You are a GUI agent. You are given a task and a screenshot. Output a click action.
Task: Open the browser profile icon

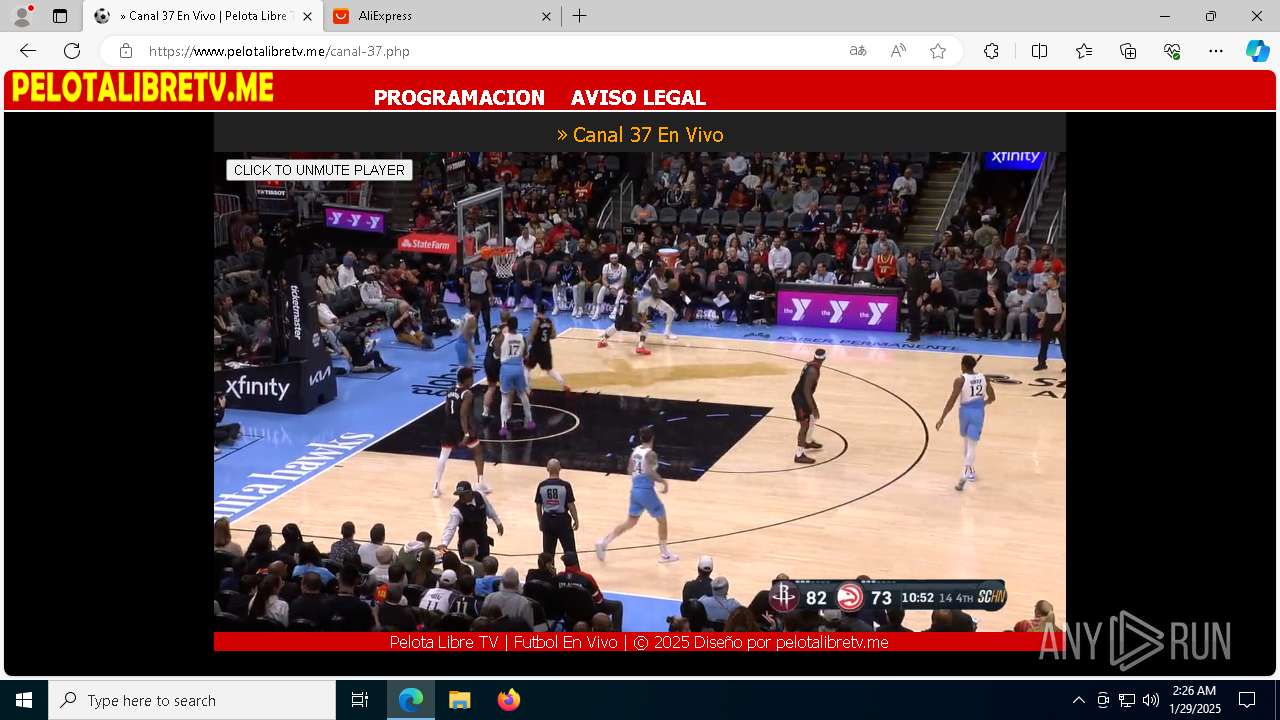click(22, 16)
